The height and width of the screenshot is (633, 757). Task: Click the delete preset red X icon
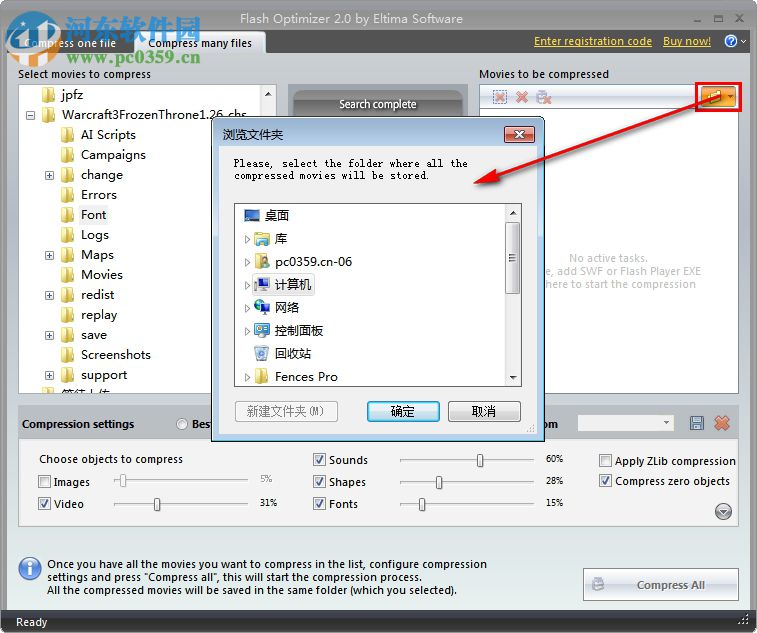pos(722,423)
